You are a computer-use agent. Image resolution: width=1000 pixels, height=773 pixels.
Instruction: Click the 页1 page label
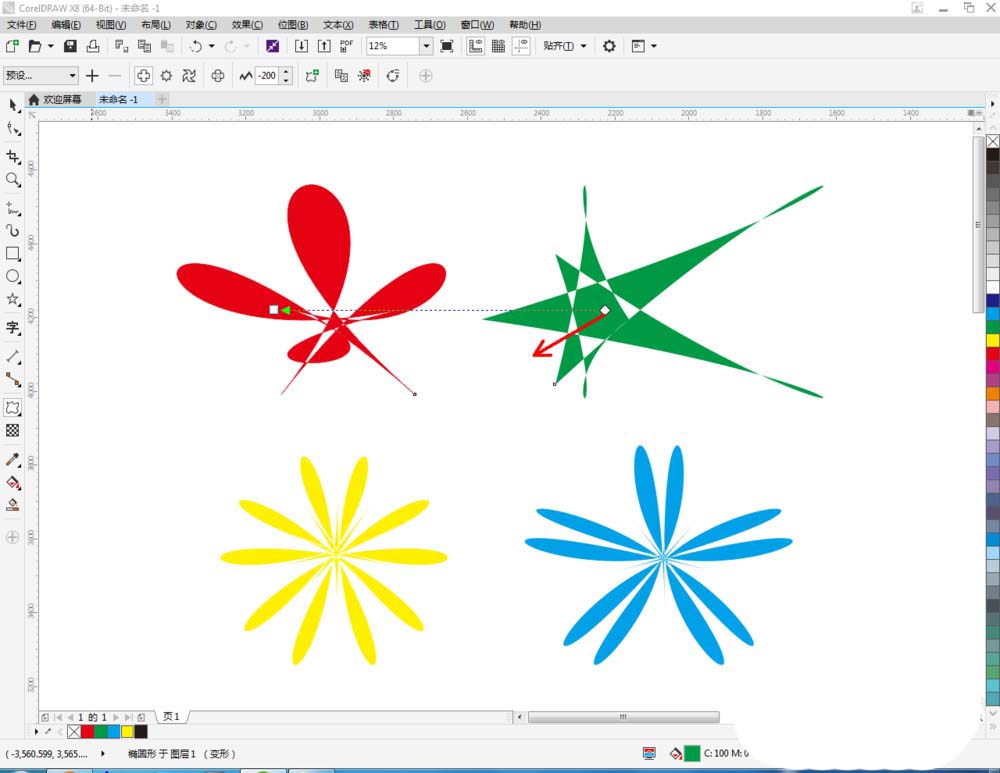(x=170, y=716)
